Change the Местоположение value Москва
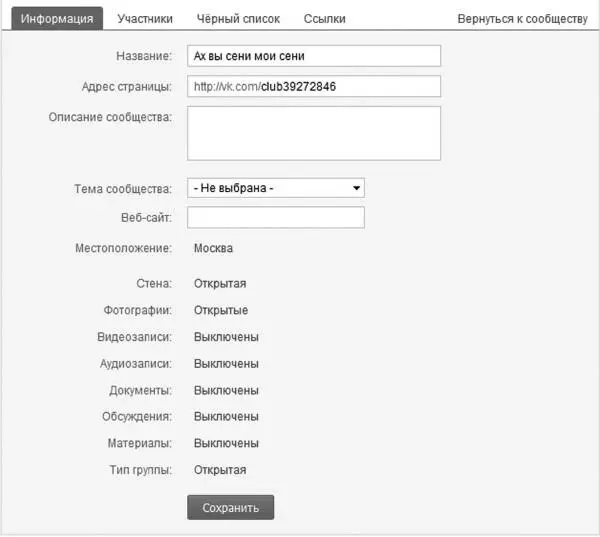 (213, 248)
